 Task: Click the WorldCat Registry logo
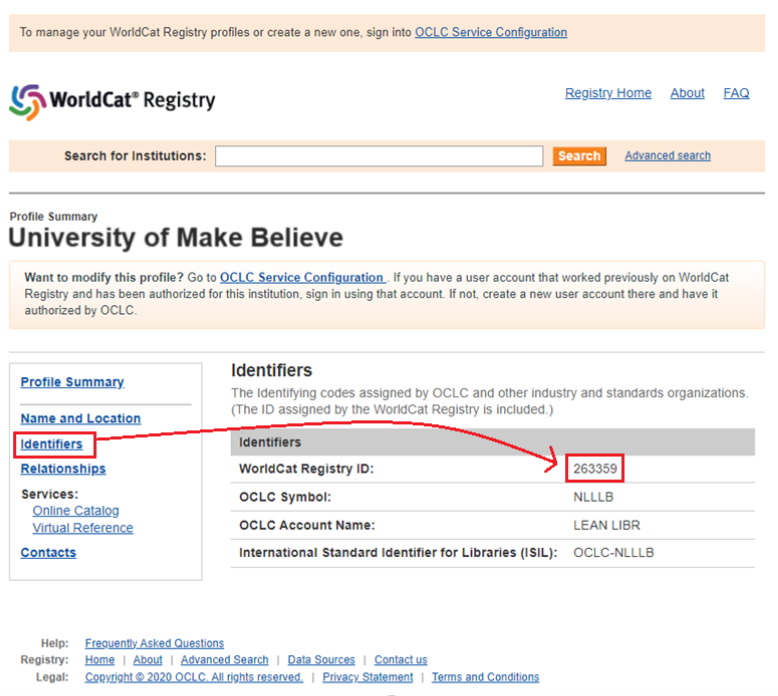click(112, 101)
